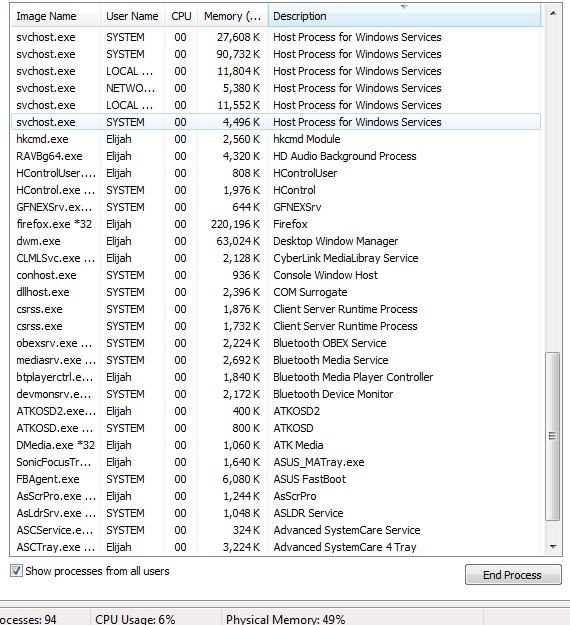Sort by the Memory column header
This screenshot has height=625, width=570.
[233, 16]
